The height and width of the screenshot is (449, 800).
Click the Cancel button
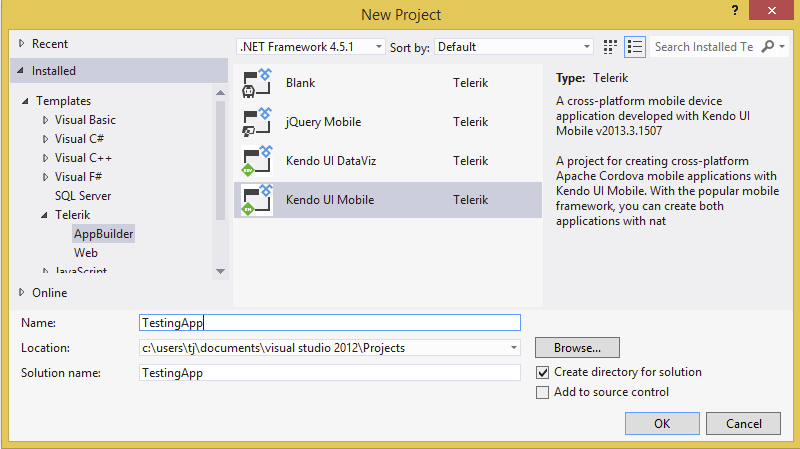(743, 423)
